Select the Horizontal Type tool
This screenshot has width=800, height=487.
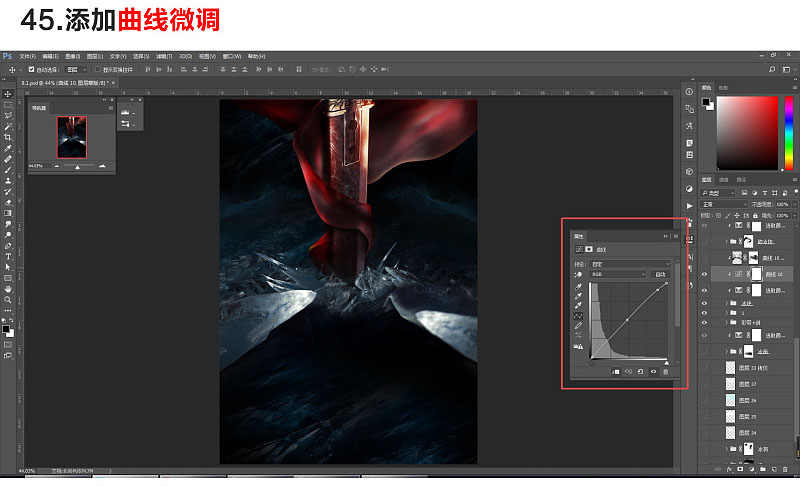coord(8,257)
